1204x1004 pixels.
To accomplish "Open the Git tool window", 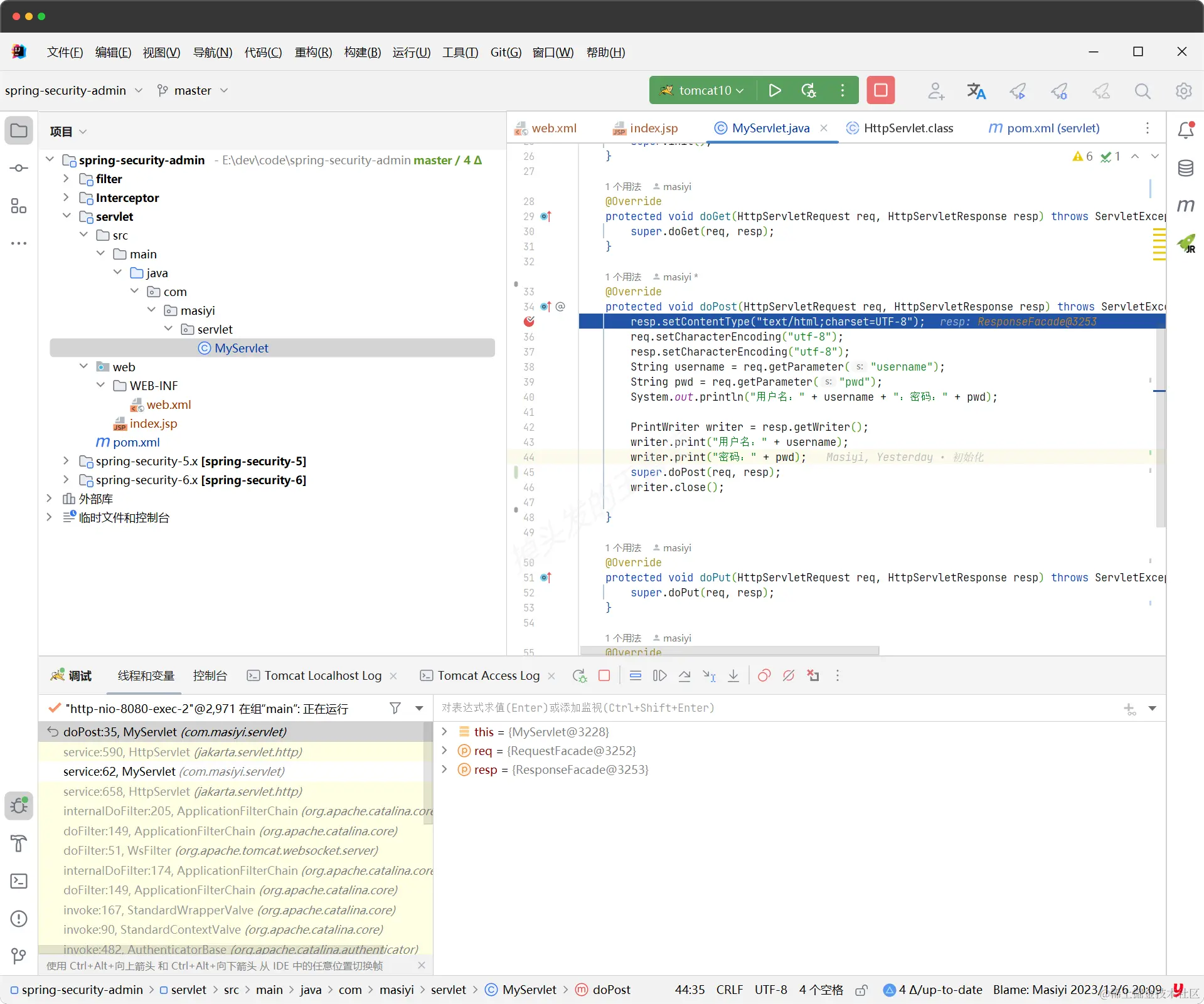I will pyautogui.click(x=19, y=956).
